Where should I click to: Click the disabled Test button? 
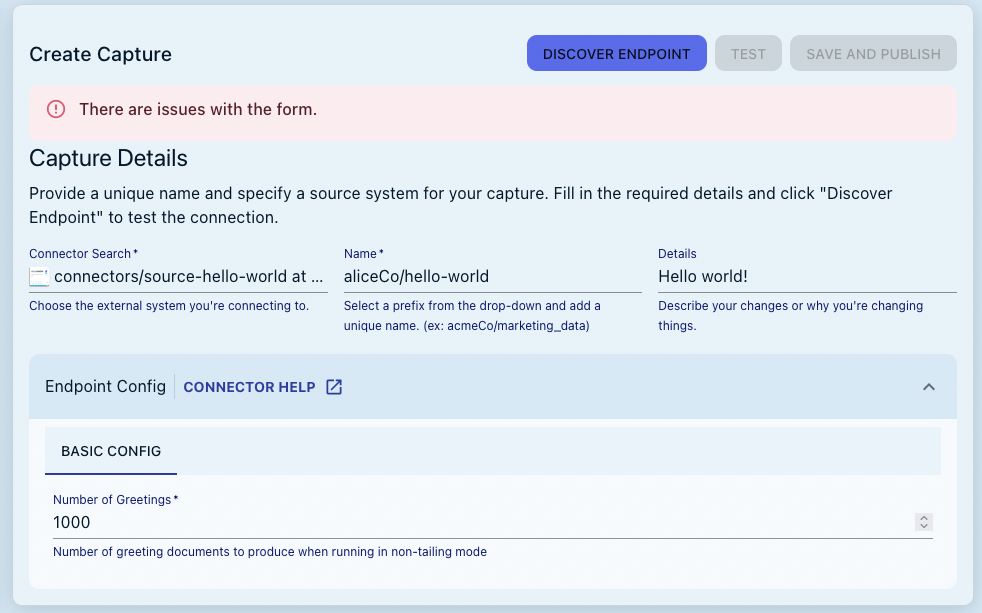coord(748,53)
